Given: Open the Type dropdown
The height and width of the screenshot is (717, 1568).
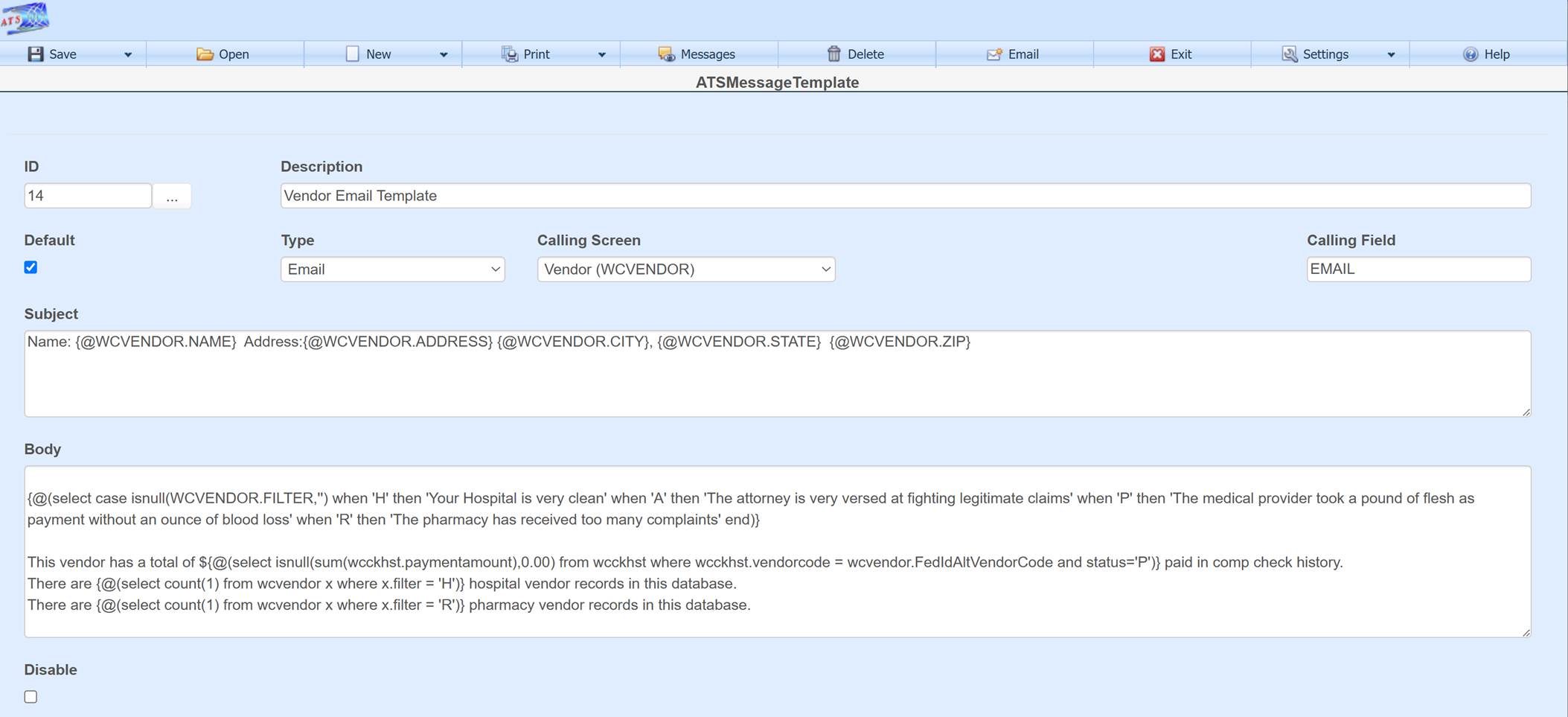Looking at the screenshot, I should point(392,269).
